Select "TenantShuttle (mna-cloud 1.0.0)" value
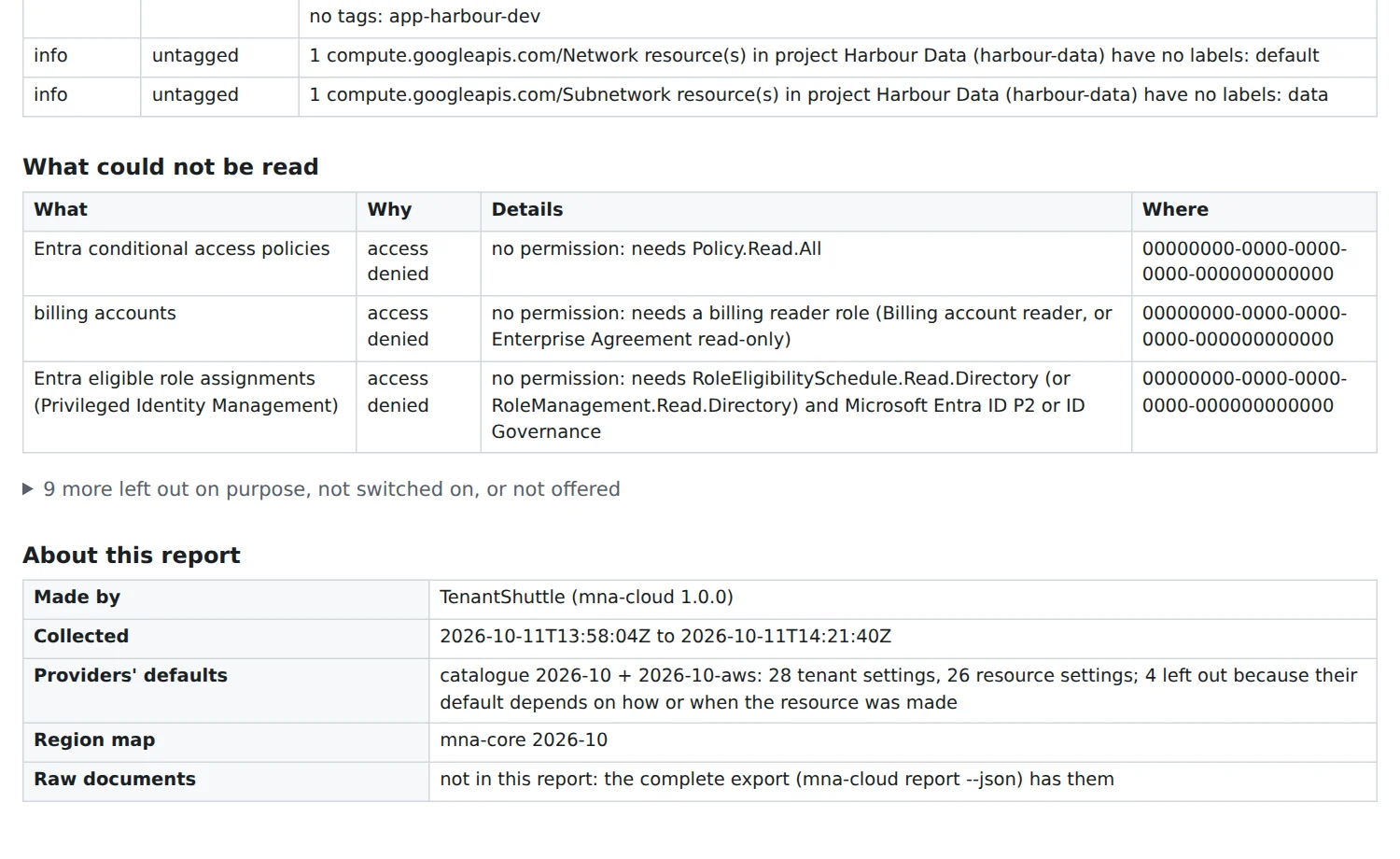1400x859 pixels. (586, 597)
